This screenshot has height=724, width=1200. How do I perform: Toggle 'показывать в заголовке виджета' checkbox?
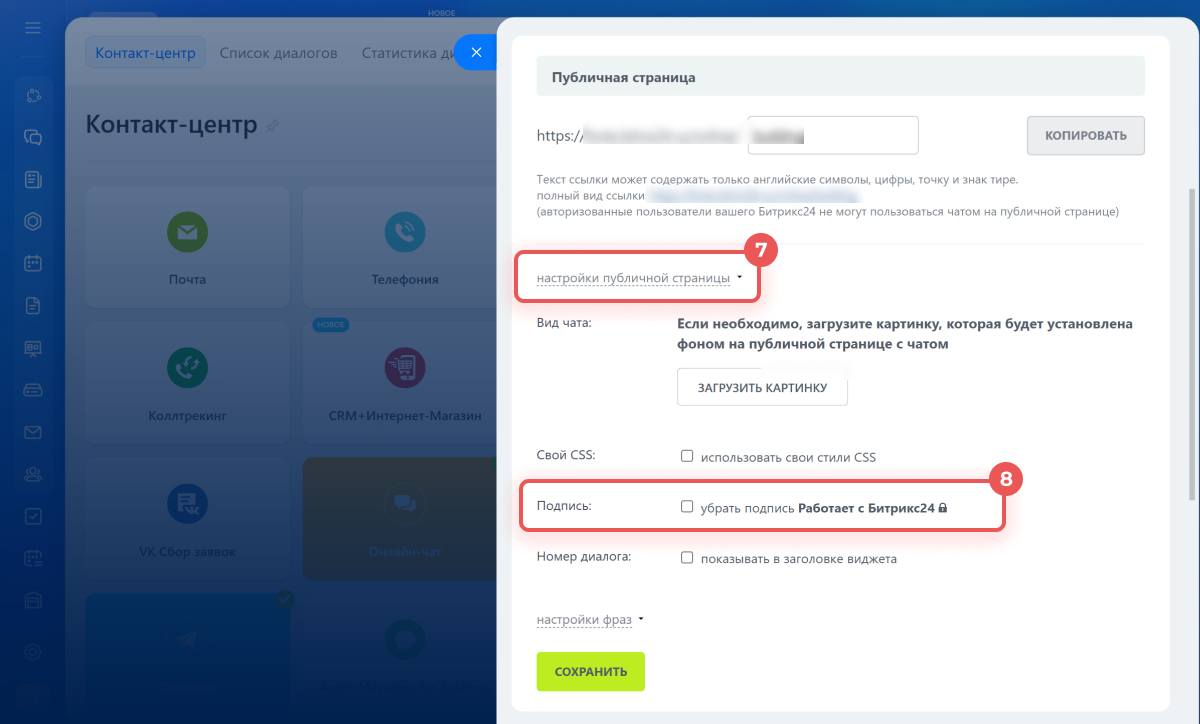687,558
